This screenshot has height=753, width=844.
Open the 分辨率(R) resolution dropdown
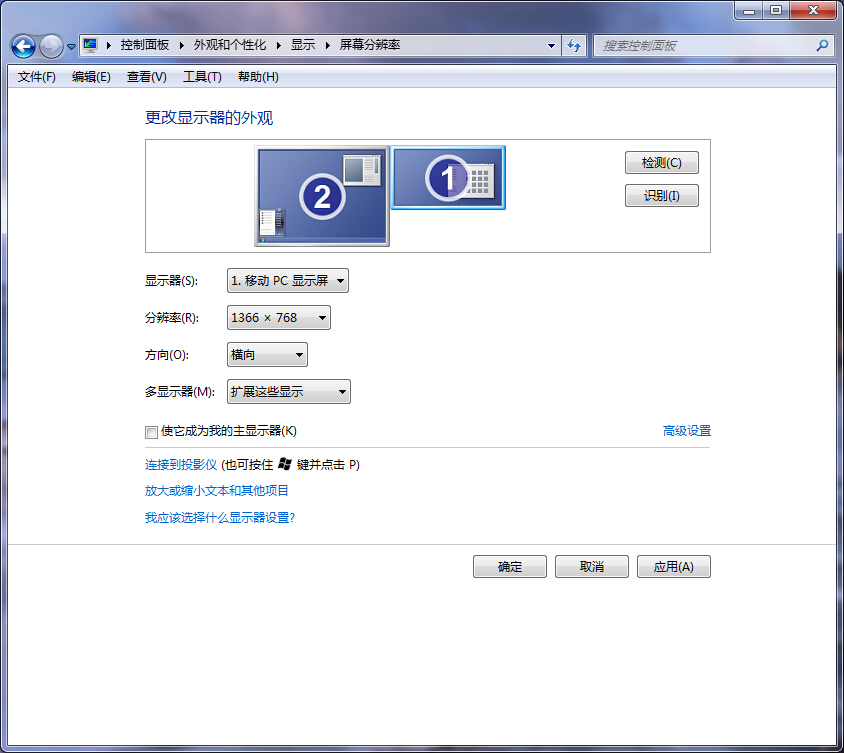click(x=279, y=318)
